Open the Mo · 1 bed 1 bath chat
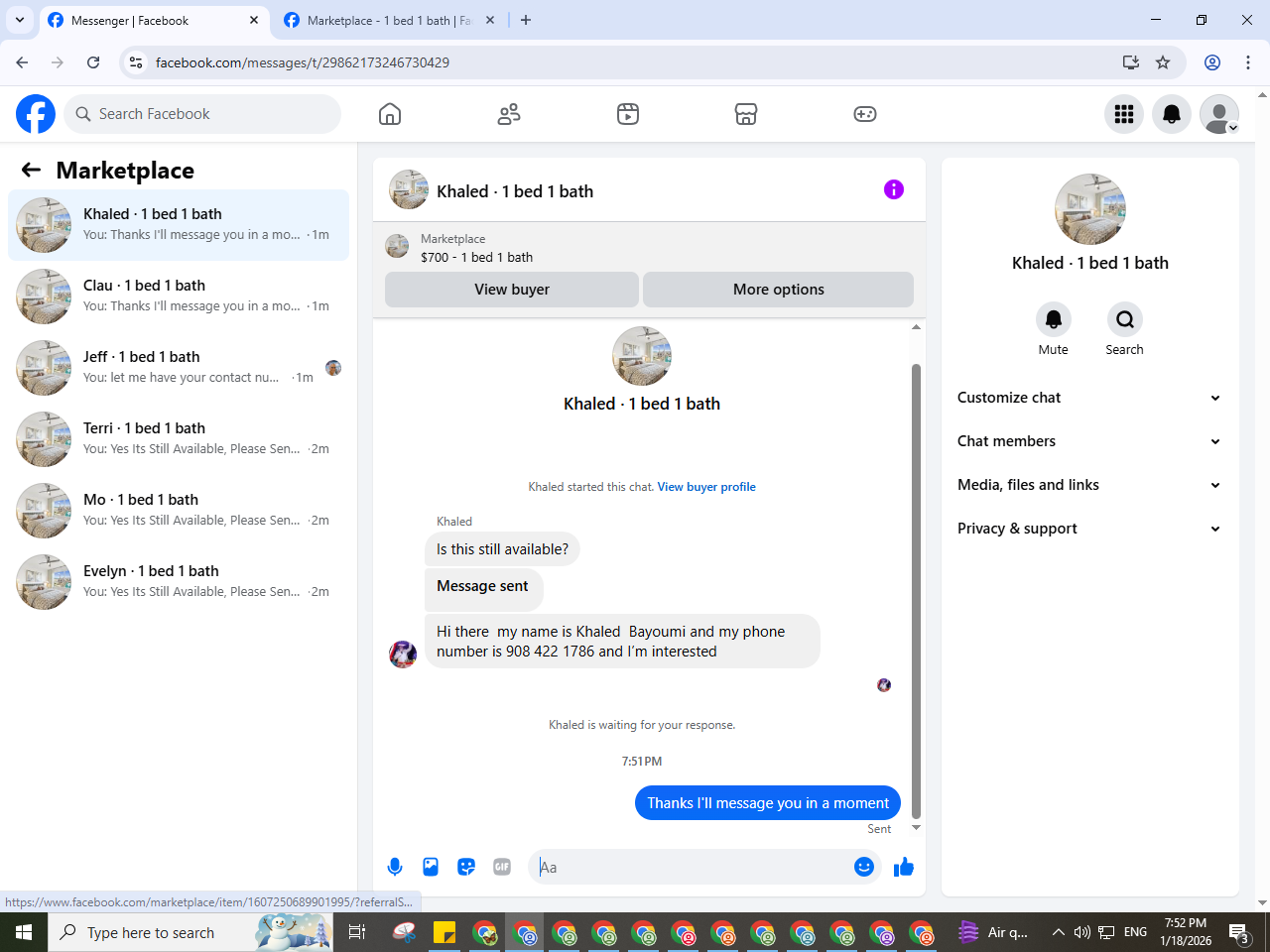Screen dimensions: 1270x952 [179, 511]
